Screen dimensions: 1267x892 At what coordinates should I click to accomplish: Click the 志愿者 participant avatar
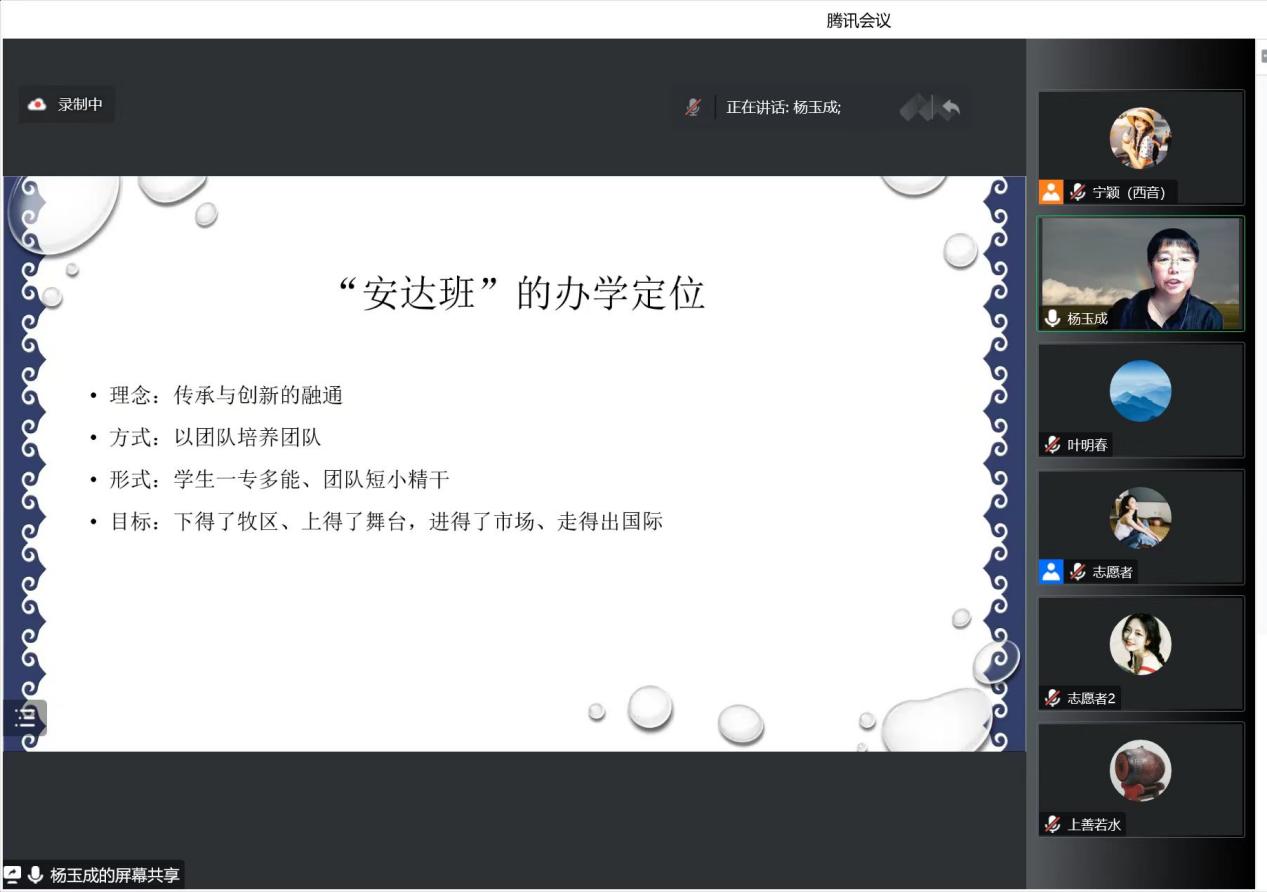click(1140, 518)
